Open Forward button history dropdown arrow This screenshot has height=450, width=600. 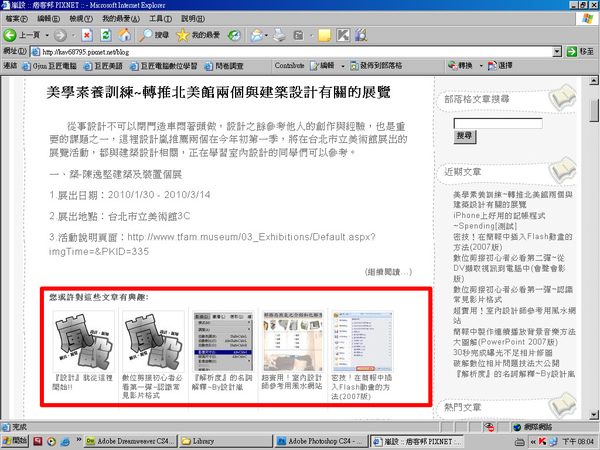coord(73,36)
